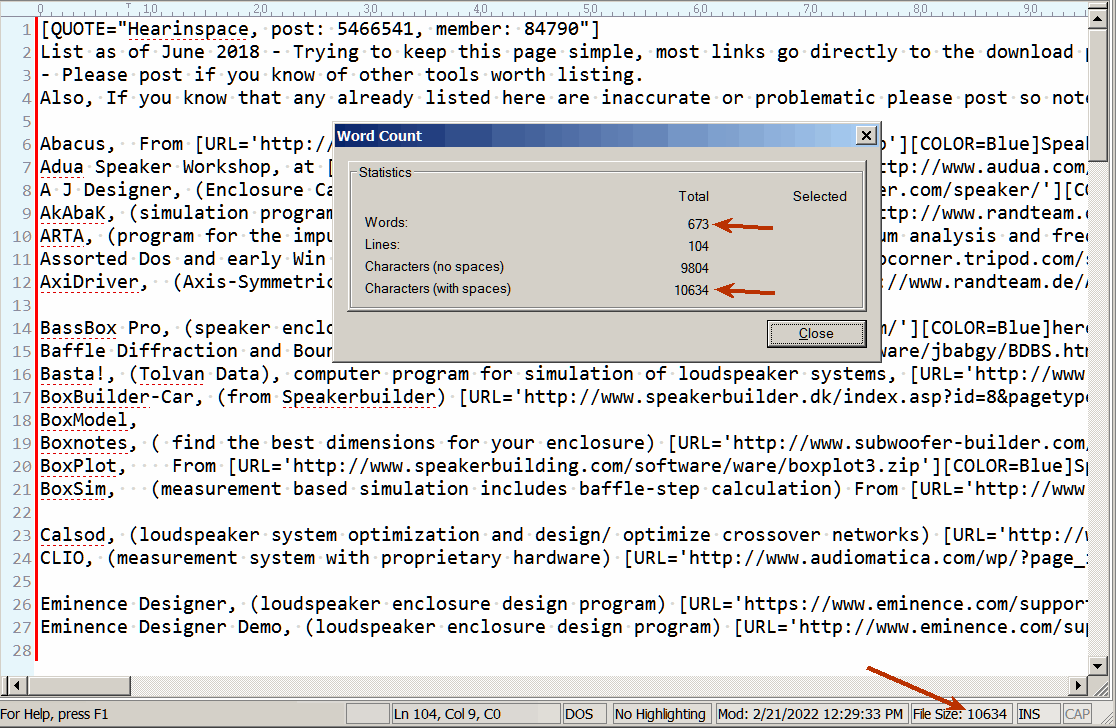
Task: Click the CAP indicator in status bar
Action: click(1077, 714)
